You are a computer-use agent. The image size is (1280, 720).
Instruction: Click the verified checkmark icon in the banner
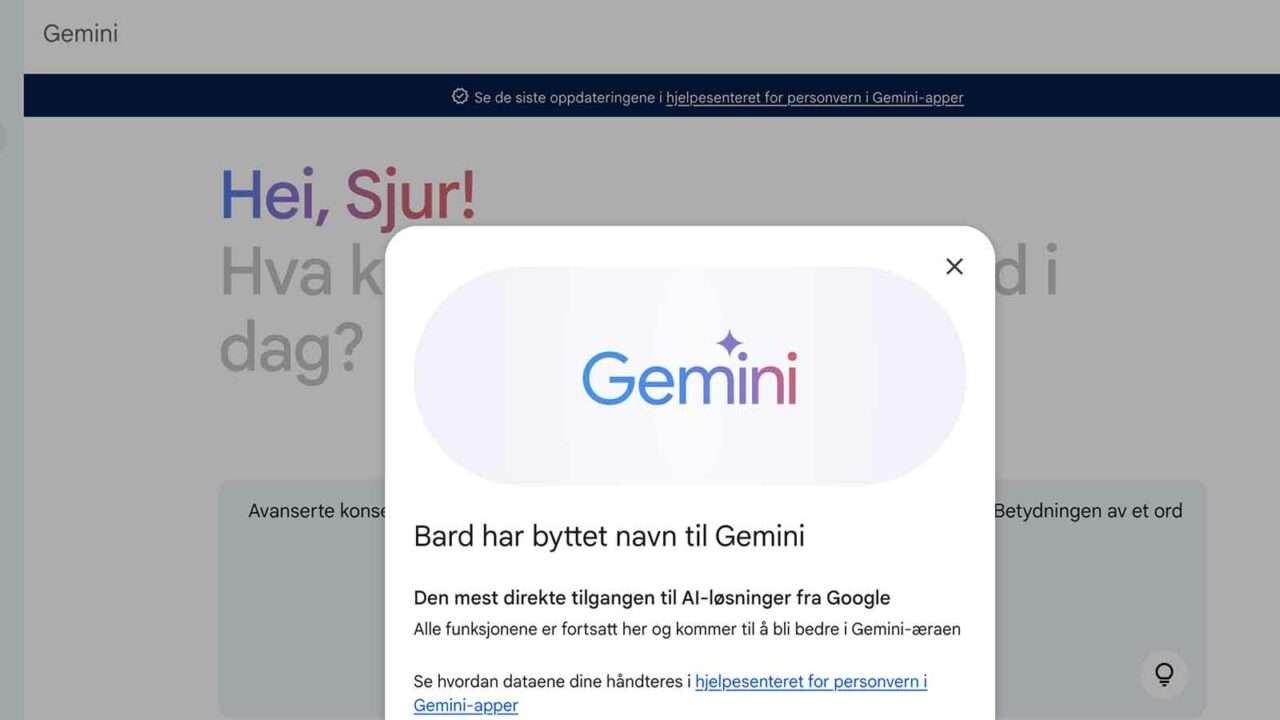click(460, 97)
